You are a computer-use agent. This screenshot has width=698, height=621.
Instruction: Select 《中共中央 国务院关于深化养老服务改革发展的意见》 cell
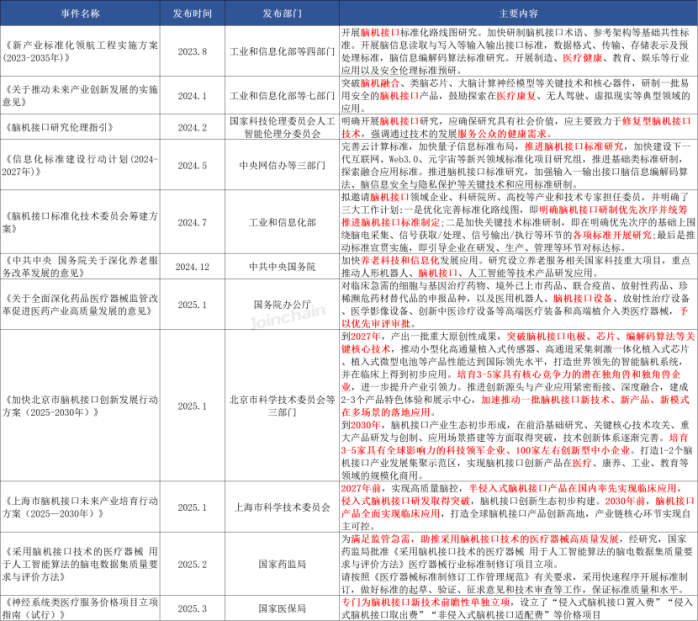pyautogui.click(x=80, y=266)
